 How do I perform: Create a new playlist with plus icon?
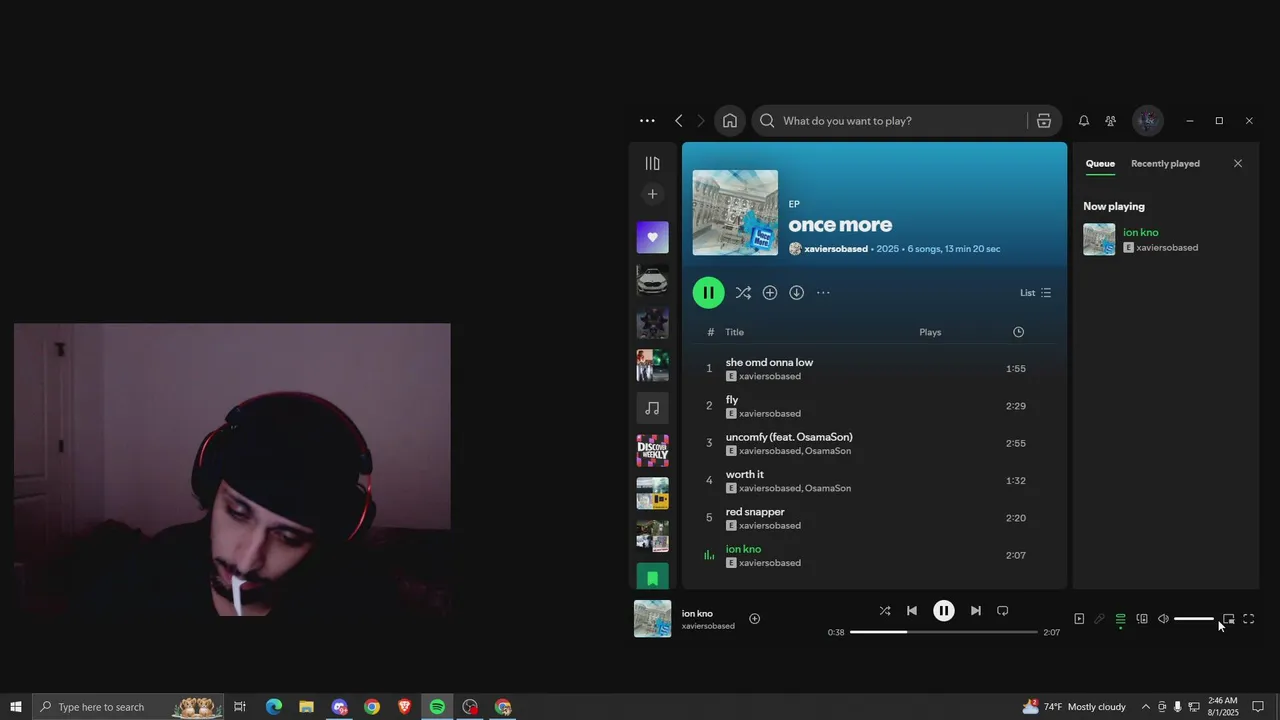652,194
